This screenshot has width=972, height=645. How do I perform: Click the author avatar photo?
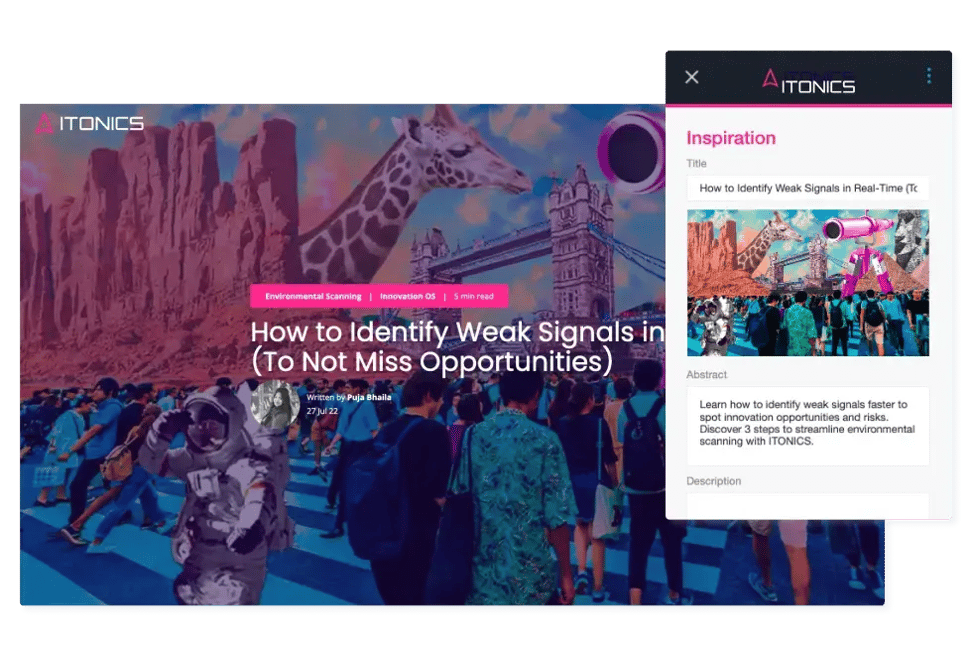[273, 404]
